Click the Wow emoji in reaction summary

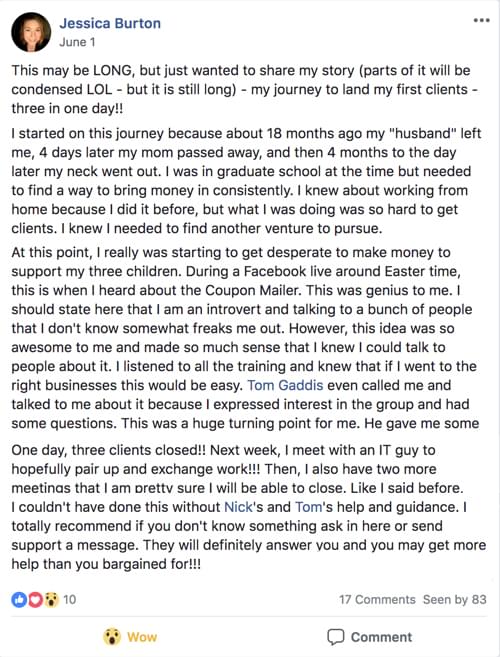[x=51, y=600]
